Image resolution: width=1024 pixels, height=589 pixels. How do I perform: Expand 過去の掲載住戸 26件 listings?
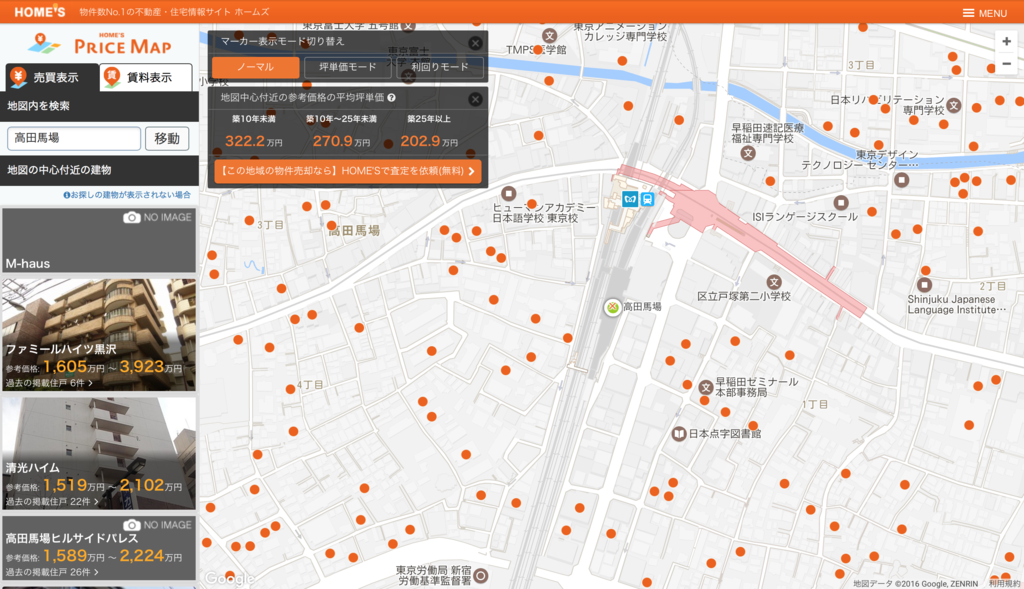[x=52, y=572]
